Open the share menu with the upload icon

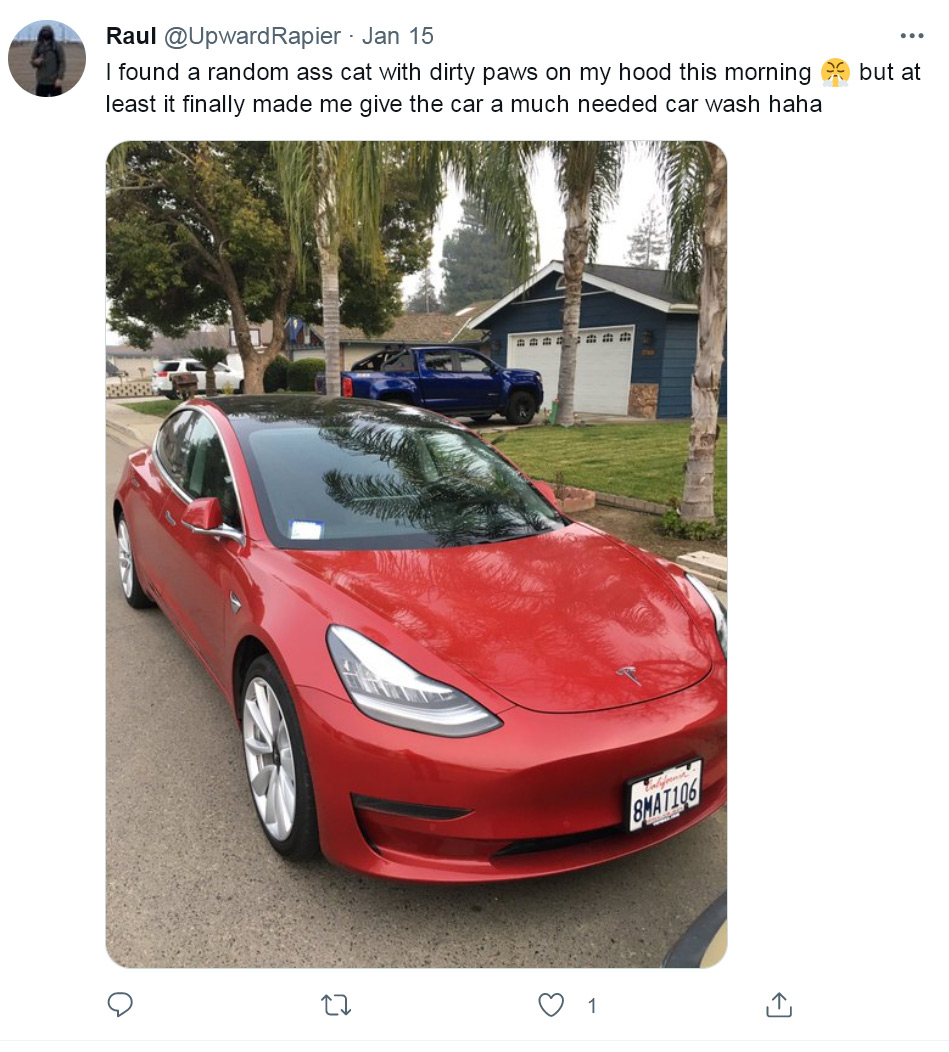(x=779, y=1004)
